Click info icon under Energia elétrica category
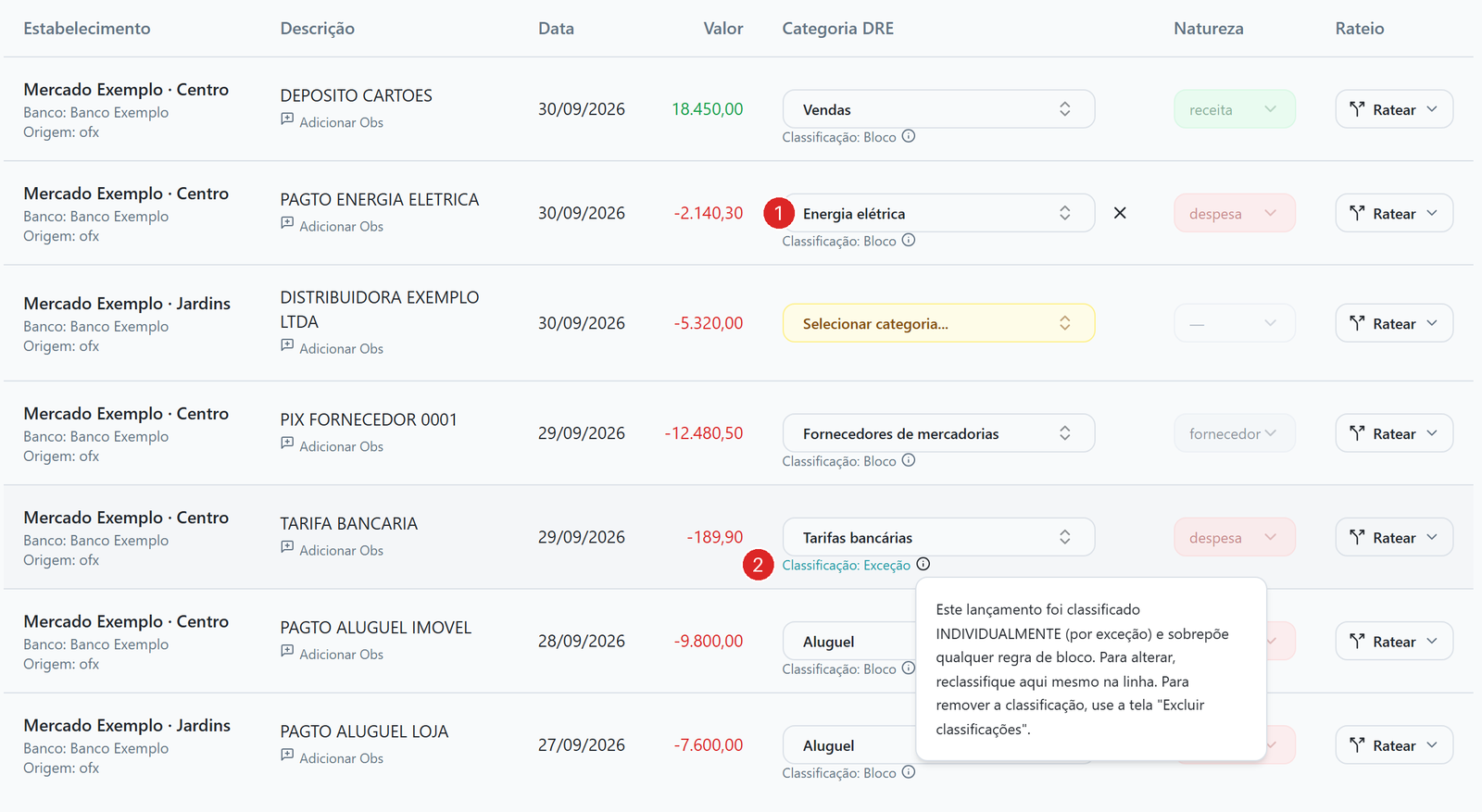1482x812 pixels. [909, 240]
